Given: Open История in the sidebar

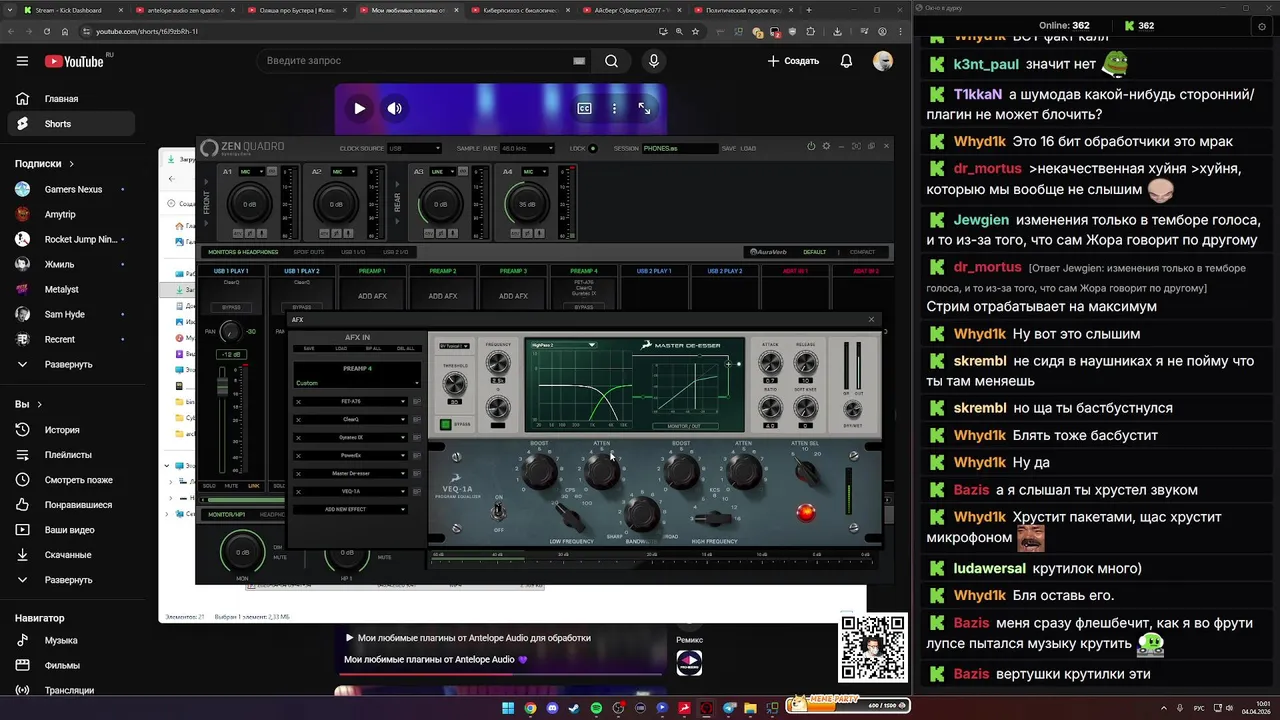Looking at the screenshot, I should pyautogui.click(x=69, y=430).
